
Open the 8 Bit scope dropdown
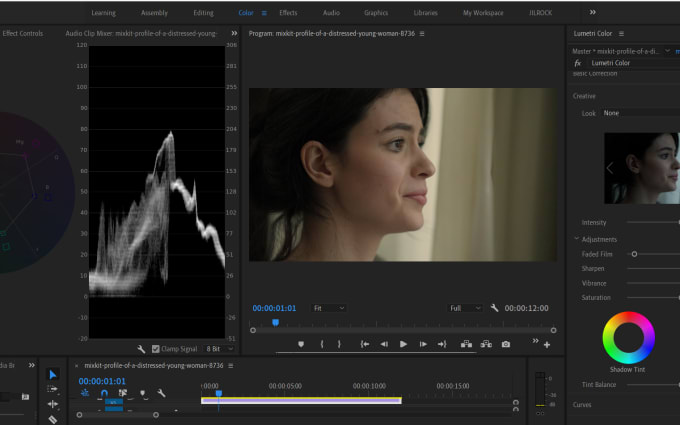tap(219, 349)
